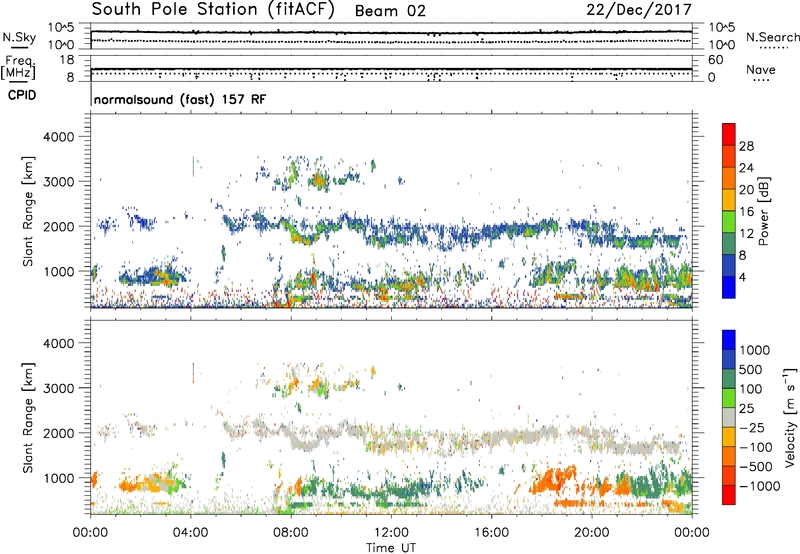Click the "−25" tick on Velocity colorbar

[x=752, y=427]
